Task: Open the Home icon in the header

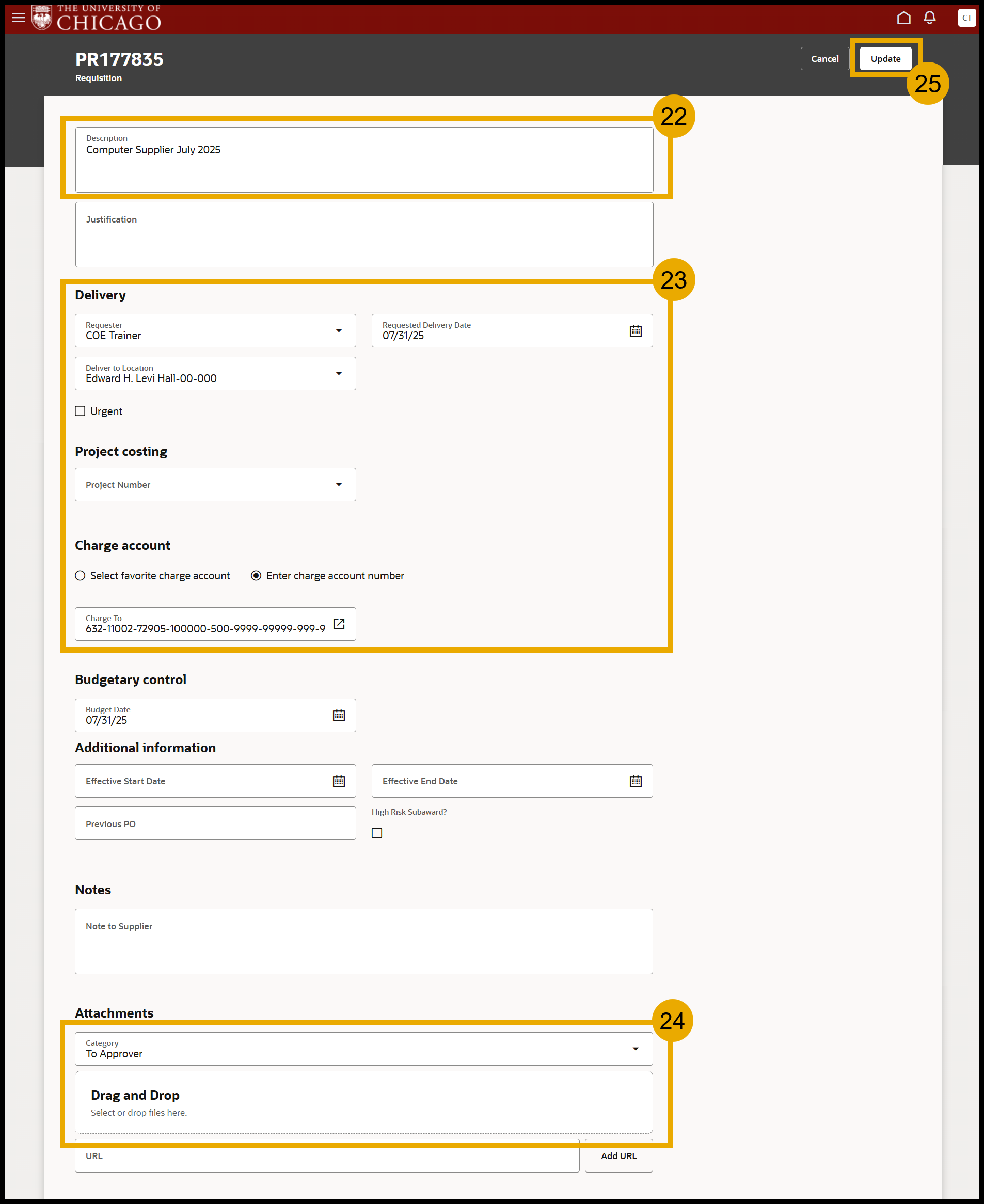Action: pos(902,18)
